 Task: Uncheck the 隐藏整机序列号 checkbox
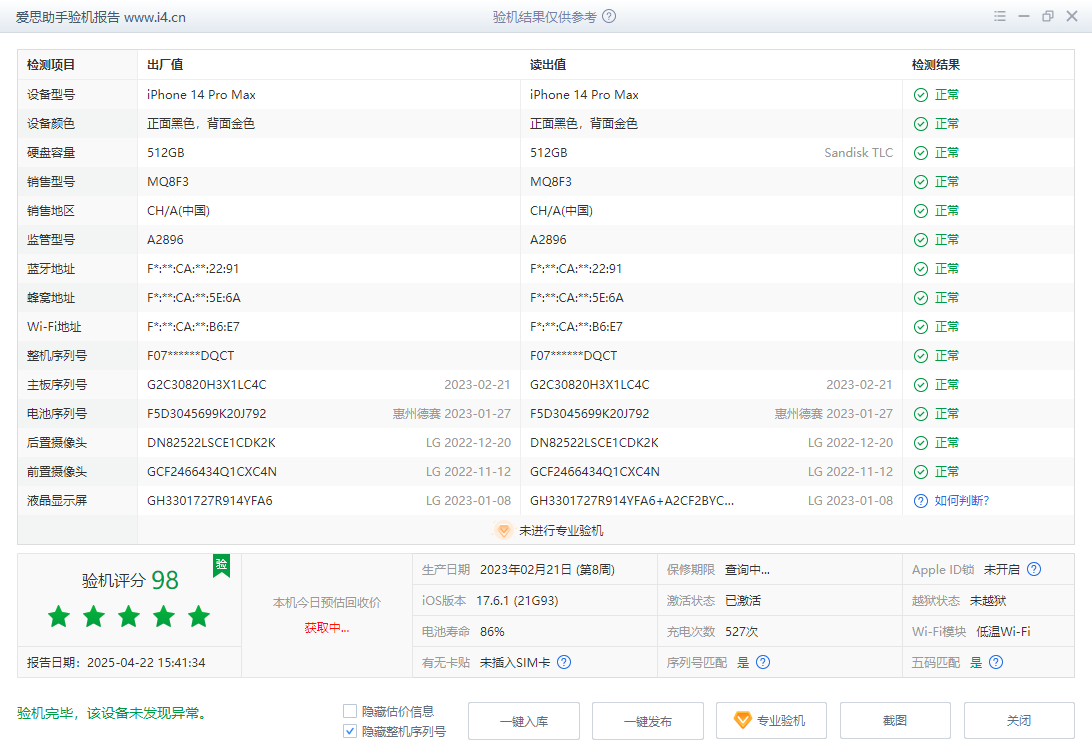[x=350, y=731]
